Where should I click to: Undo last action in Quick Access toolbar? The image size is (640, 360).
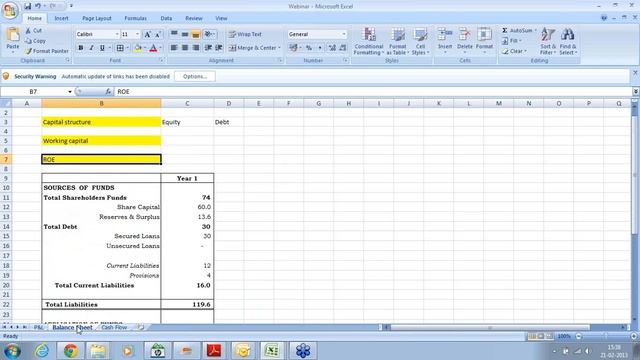point(38,6)
